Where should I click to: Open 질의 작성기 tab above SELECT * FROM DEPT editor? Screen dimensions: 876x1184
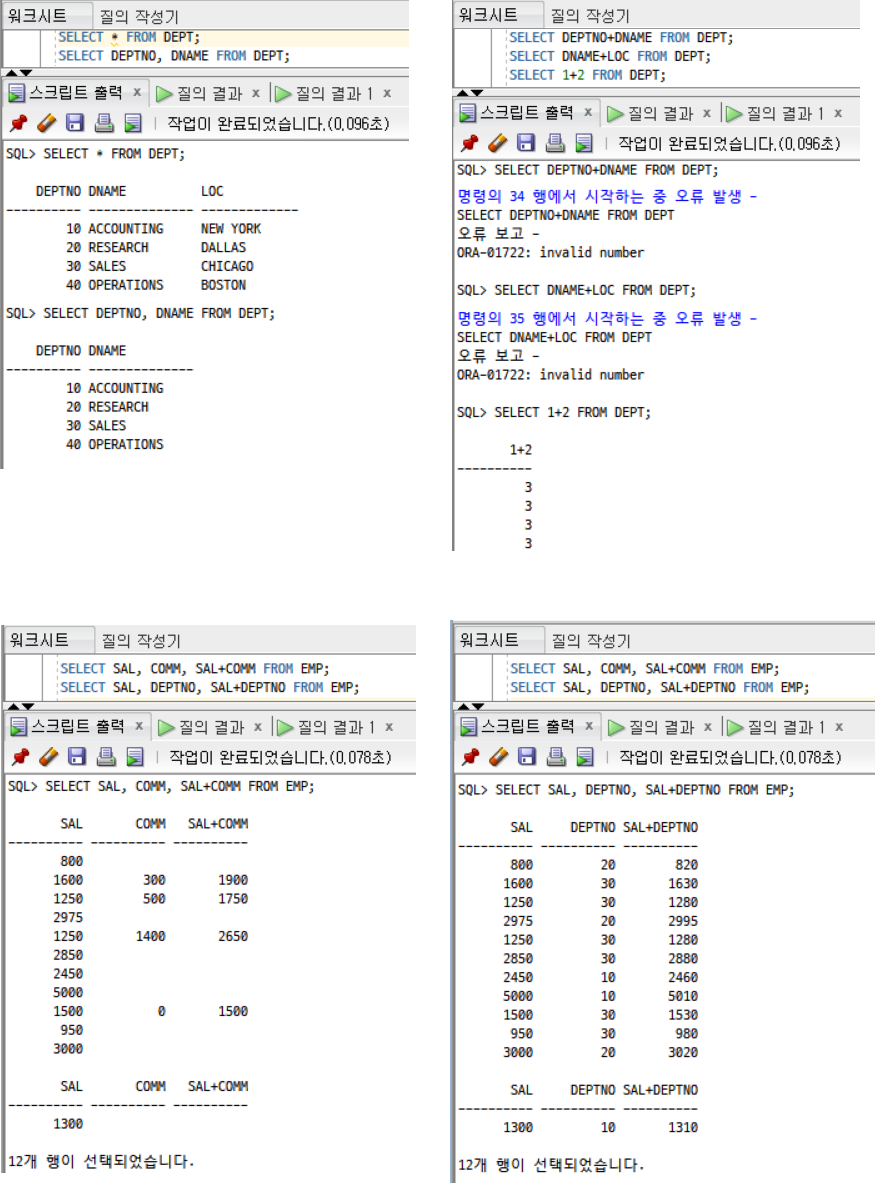click(x=139, y=16)
